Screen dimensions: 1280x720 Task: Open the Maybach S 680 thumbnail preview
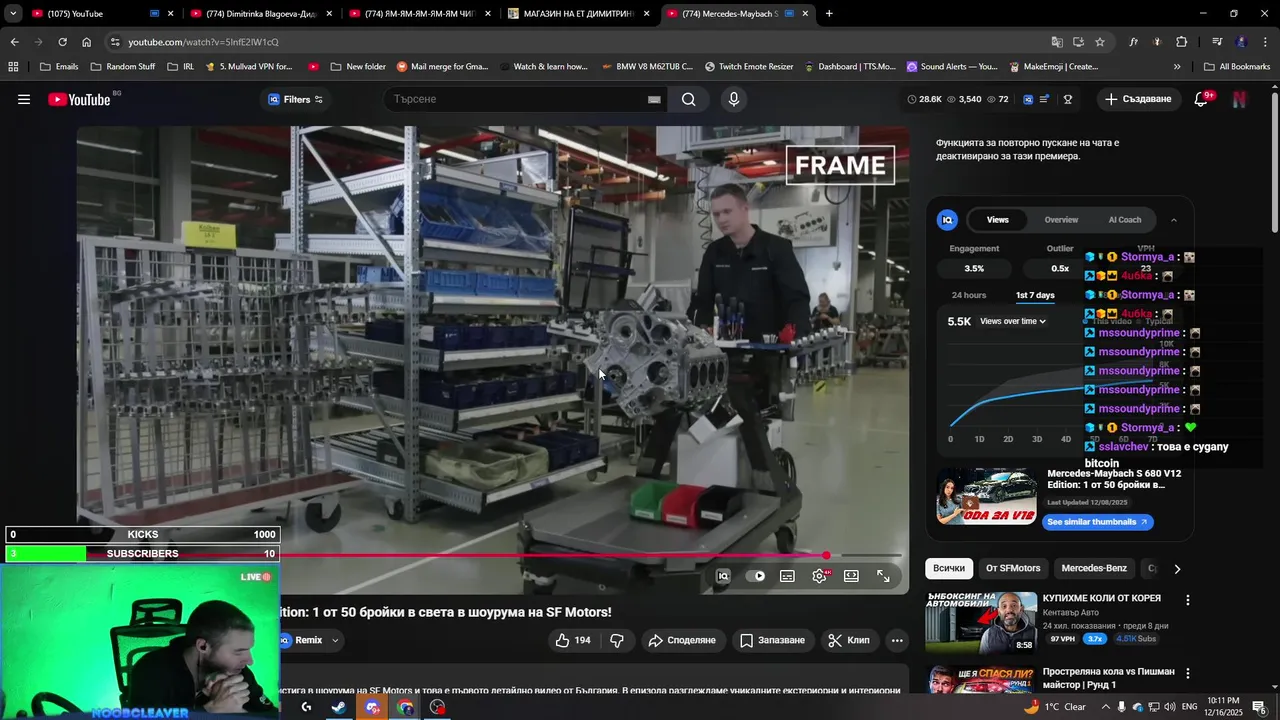click(986, 496)
